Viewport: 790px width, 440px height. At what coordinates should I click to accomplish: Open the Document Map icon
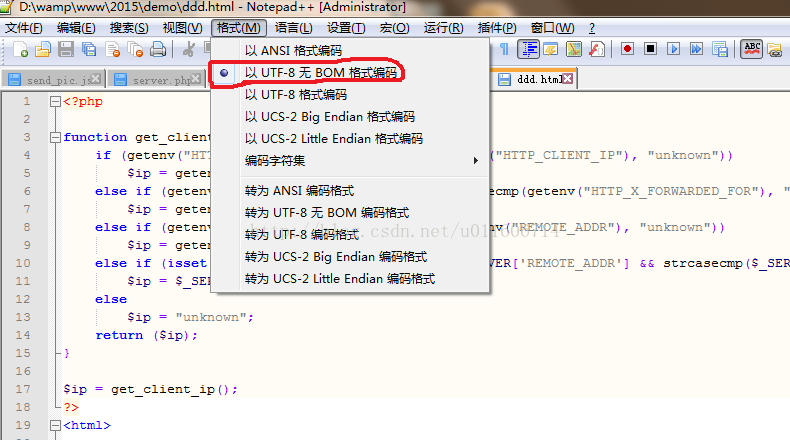click(x=573, y=49)
